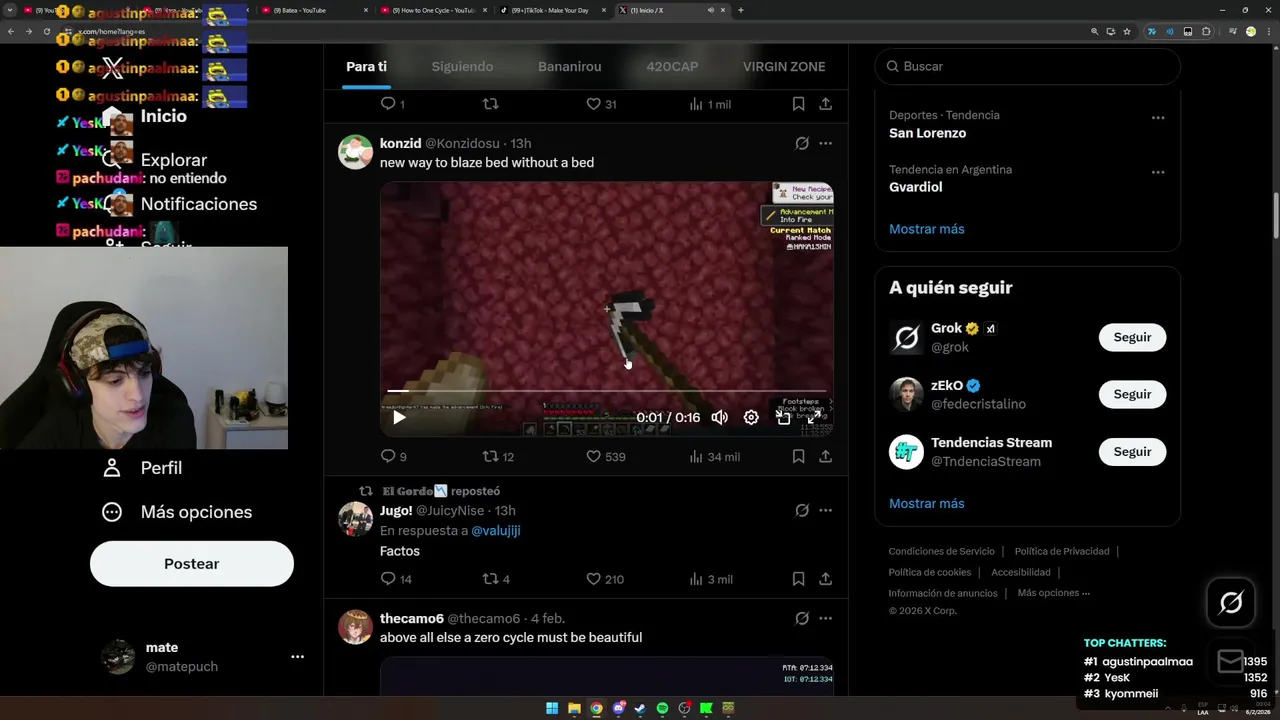This screenshot has height=720, width=1280.
Task: Open the floating Grok button
Action: click(x=1231, y=602)
